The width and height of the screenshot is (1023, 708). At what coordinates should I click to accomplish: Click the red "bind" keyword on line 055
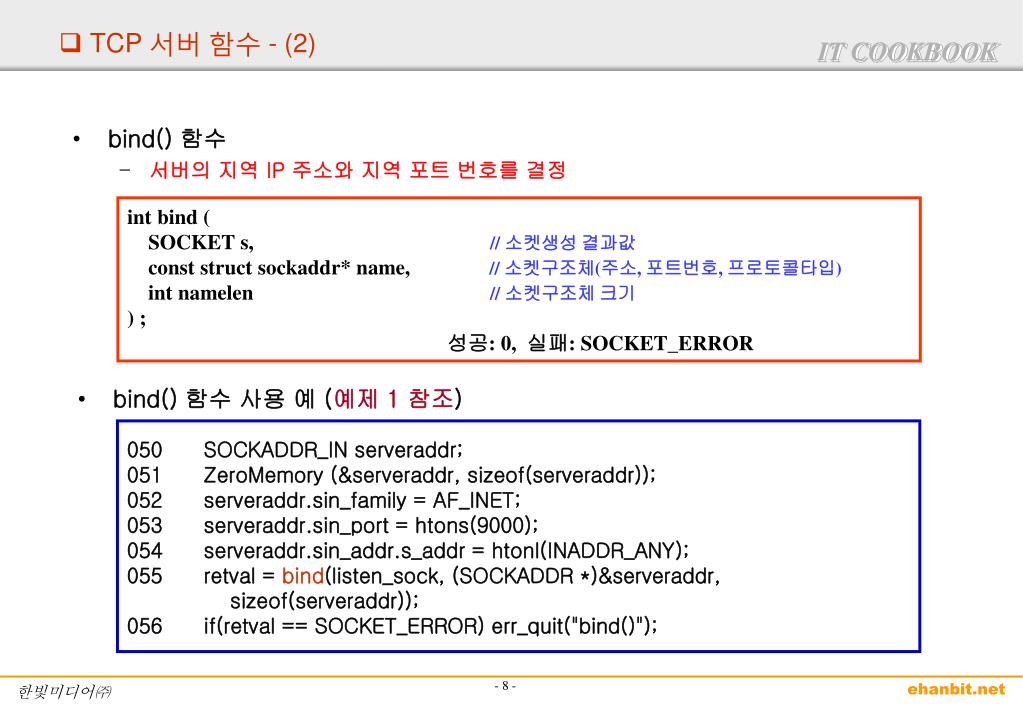tap(303, 576)
